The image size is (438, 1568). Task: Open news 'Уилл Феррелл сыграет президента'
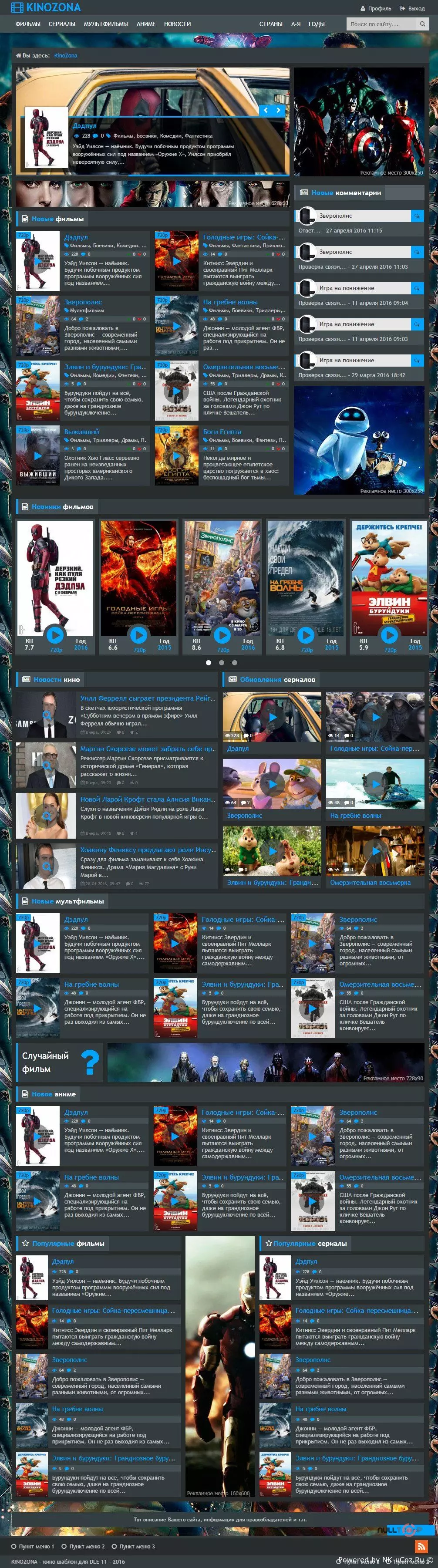coord(148,698)
